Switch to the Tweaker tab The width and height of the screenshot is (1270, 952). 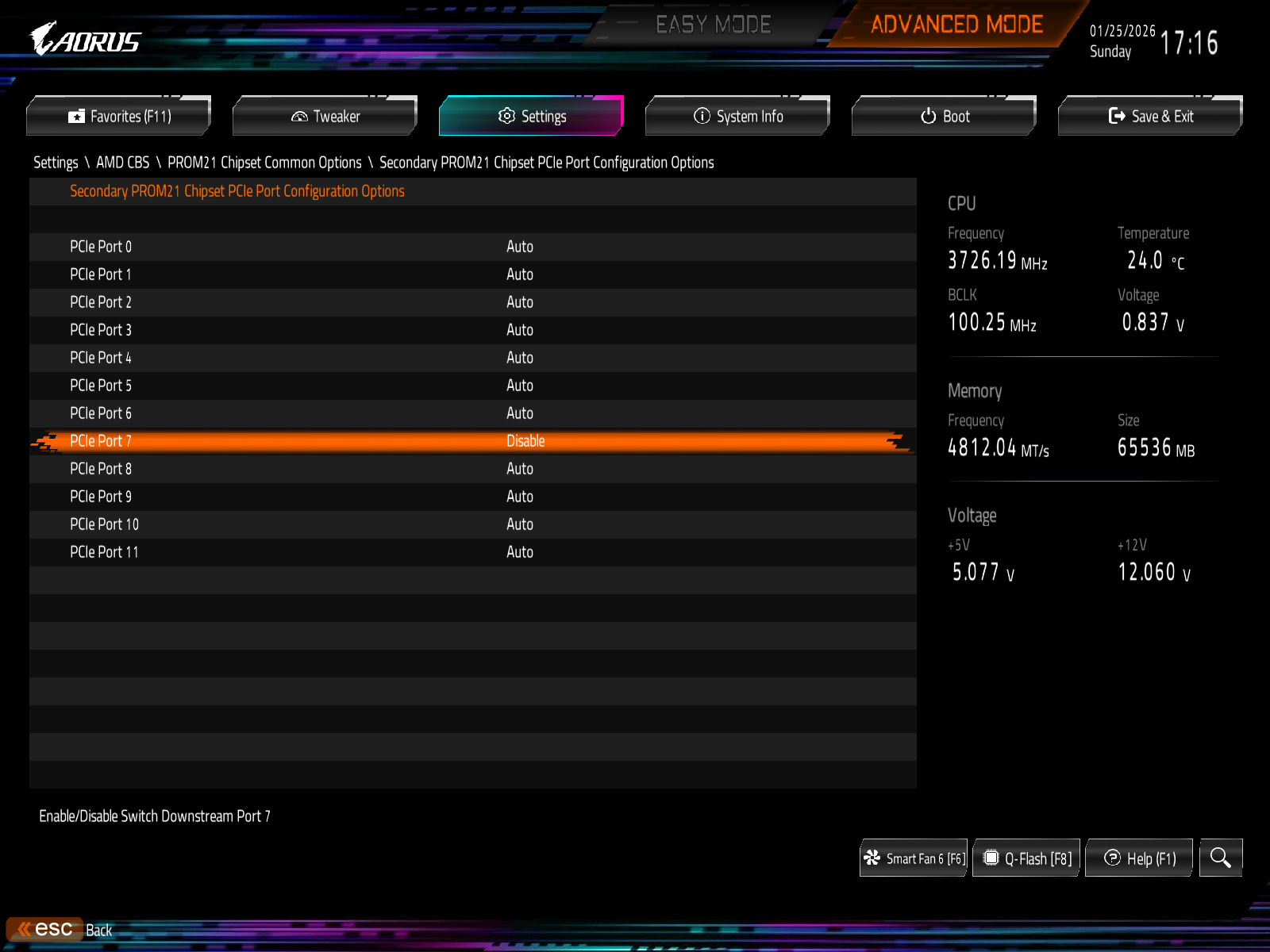[325, 117]
